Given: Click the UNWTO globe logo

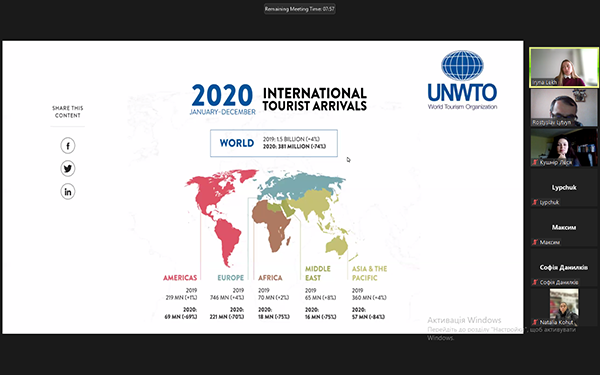Looking at the screenshot, I should tap(462, 65).
